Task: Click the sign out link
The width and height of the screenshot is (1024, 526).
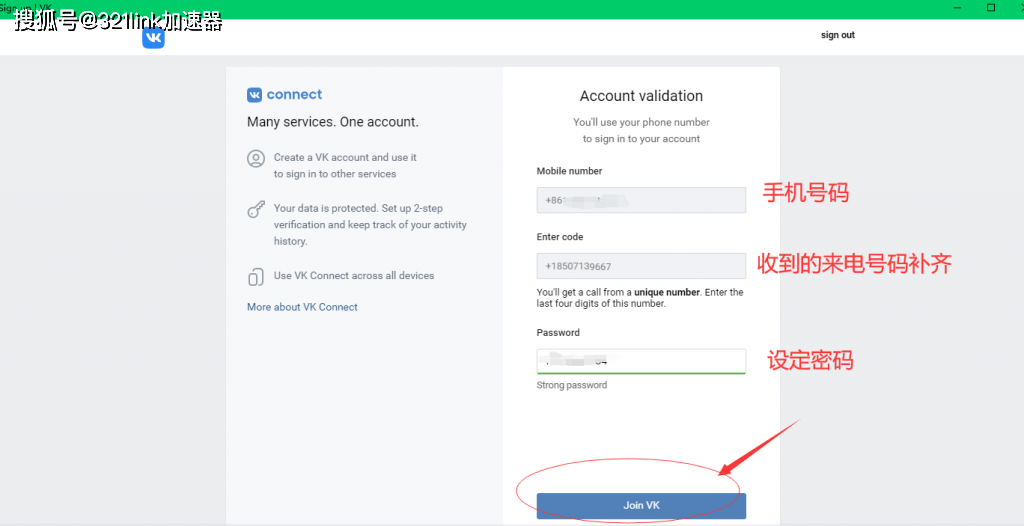Action: point(837,35)
